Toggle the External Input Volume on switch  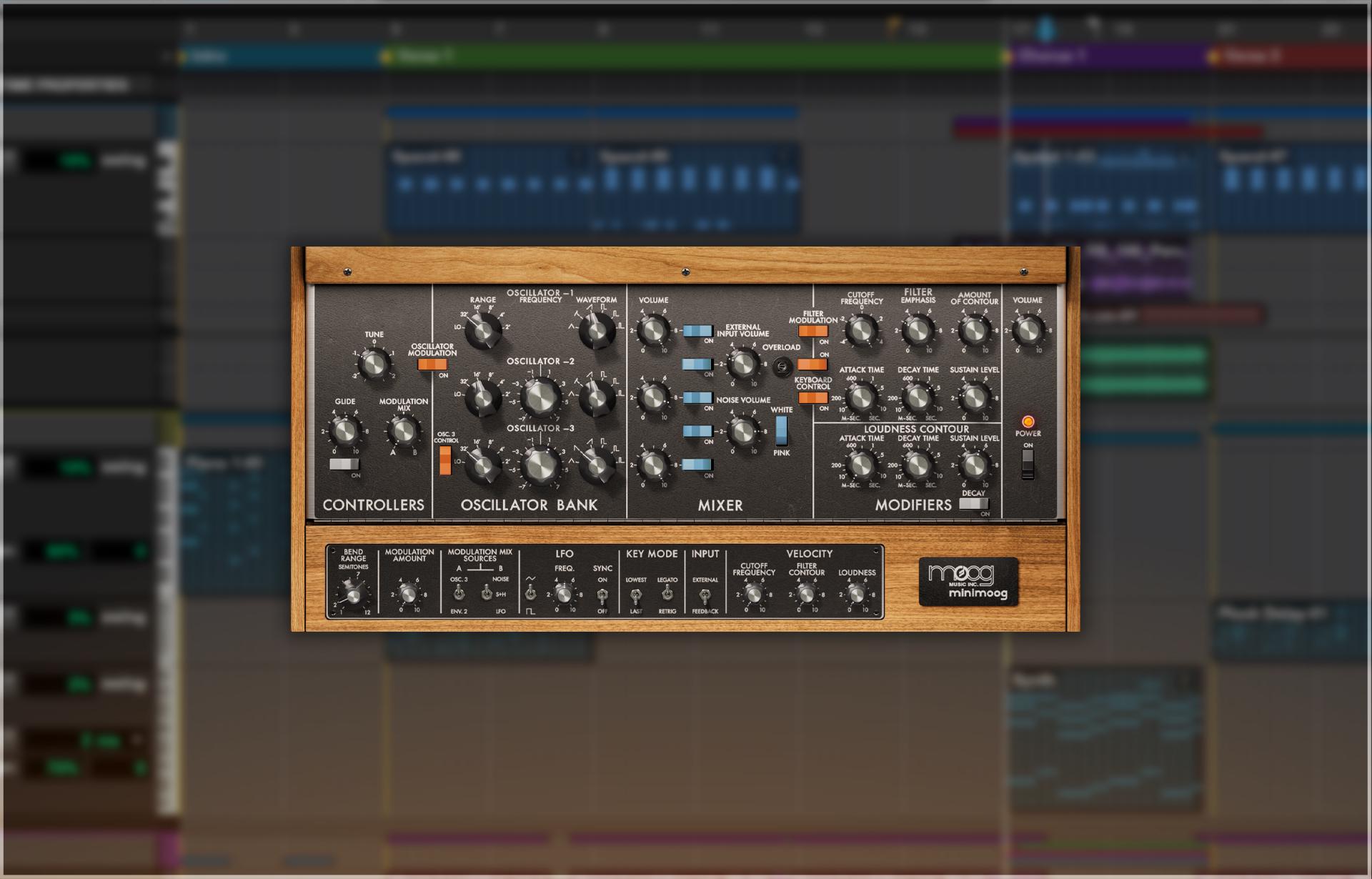click(697, 364)
